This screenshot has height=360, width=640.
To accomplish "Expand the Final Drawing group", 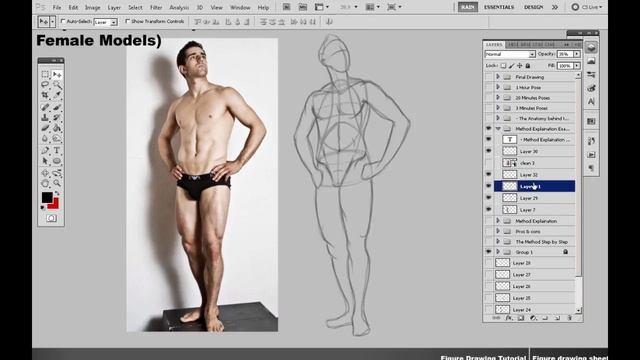I will coord(498,77).
